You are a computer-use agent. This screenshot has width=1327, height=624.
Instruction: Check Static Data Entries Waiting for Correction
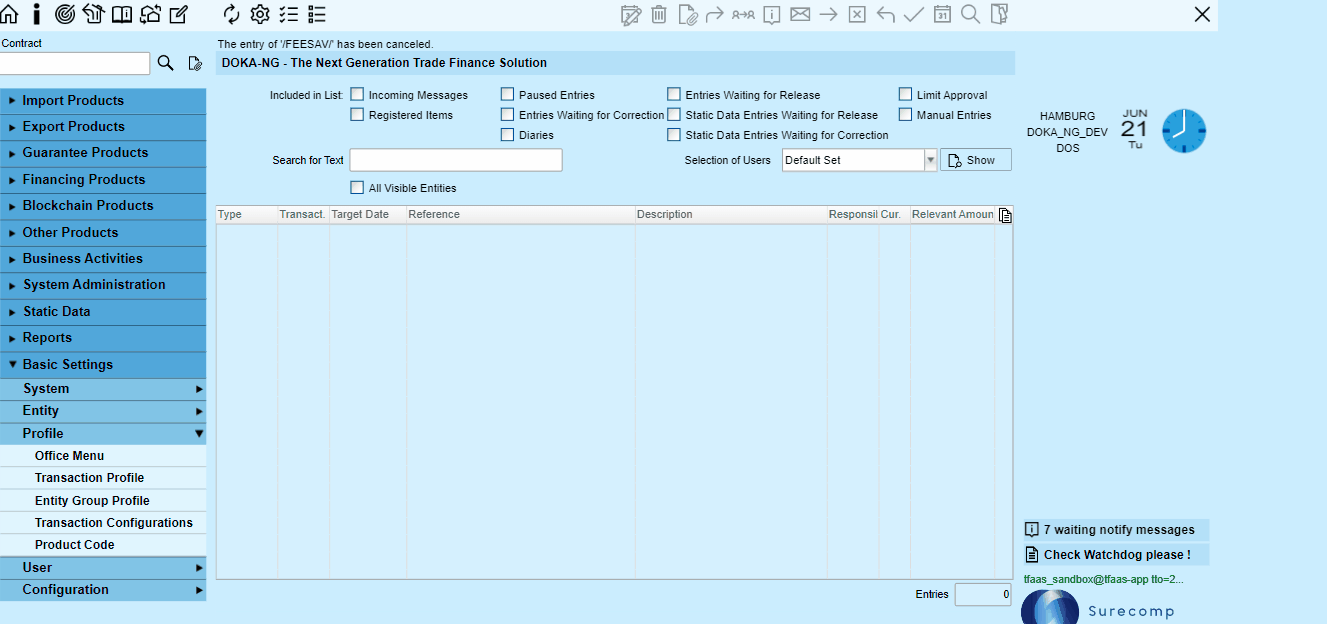tap(674, 134)
